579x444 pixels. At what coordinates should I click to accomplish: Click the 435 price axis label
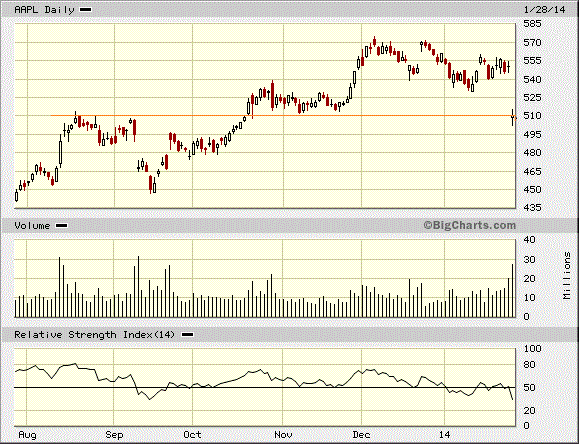point(532,208)
